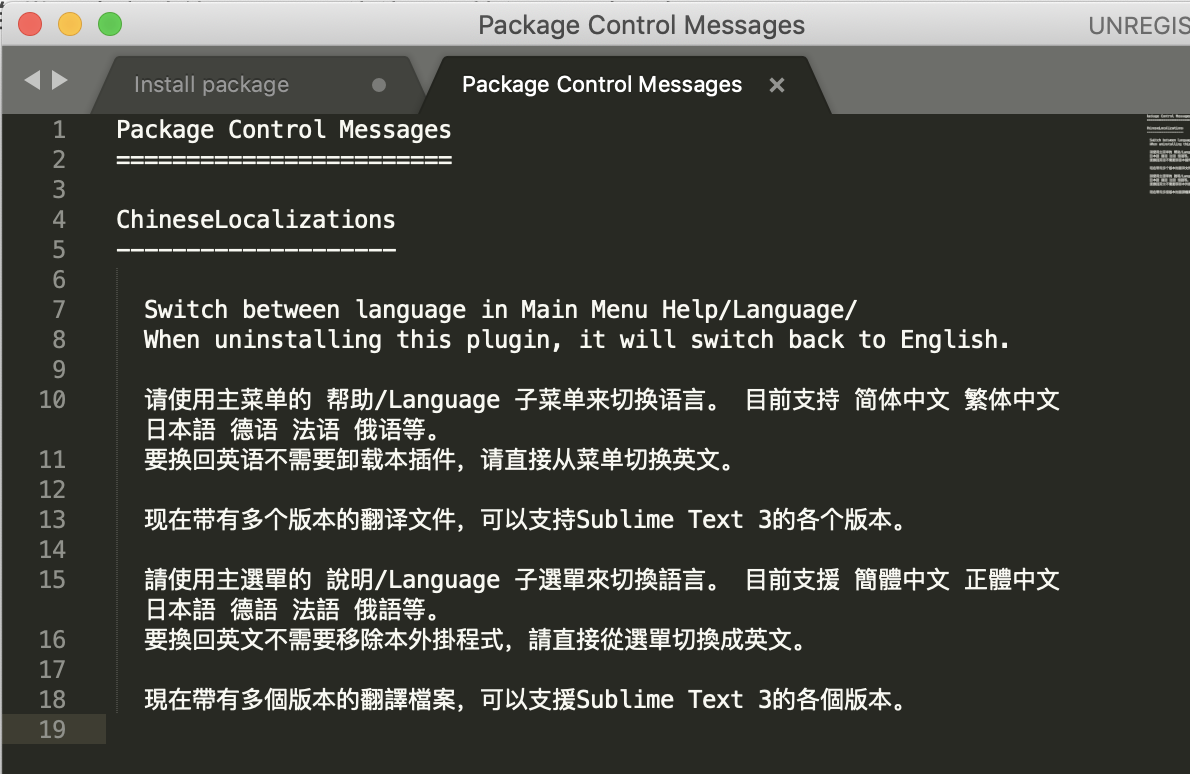
Task: Click line number 19 in the gutter
Action: point(52,729)
